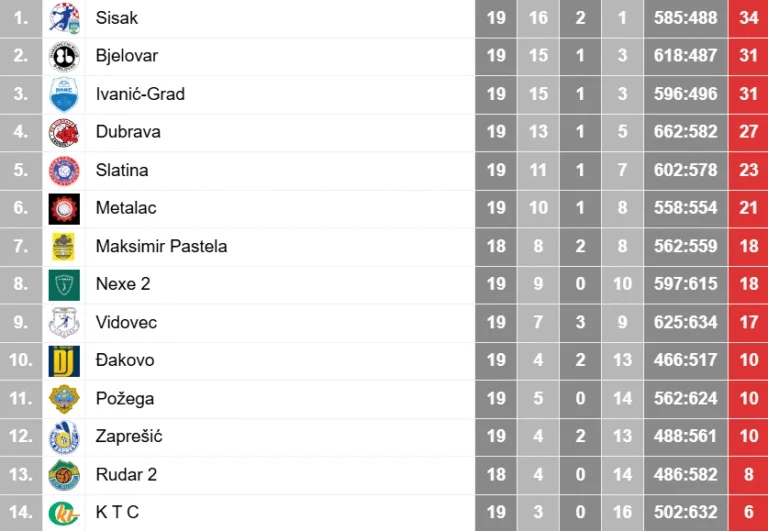
Task: Click the Đakovo club logo
Action: 64,360
